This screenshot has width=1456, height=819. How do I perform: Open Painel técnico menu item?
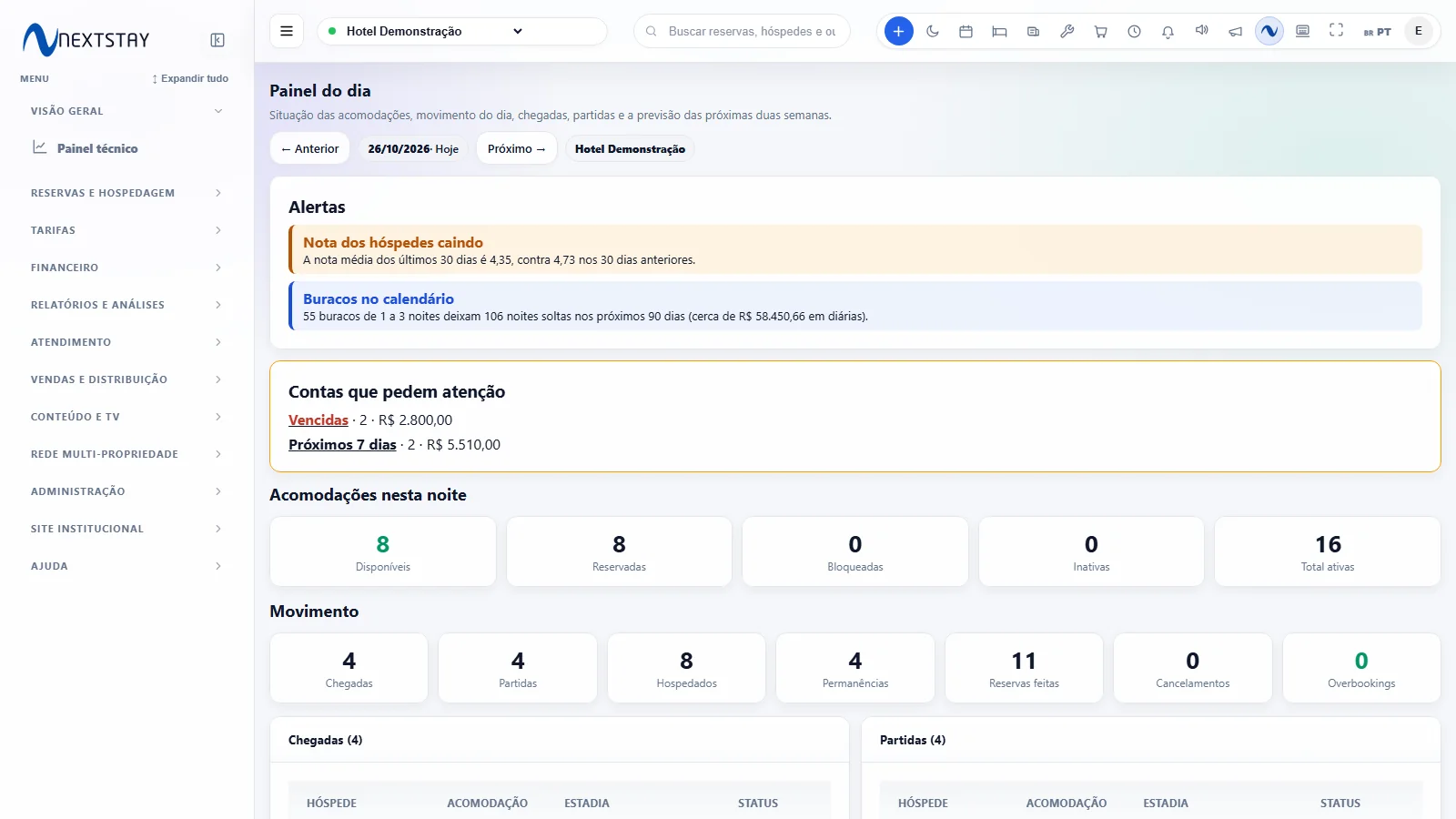tap(126, 148)
